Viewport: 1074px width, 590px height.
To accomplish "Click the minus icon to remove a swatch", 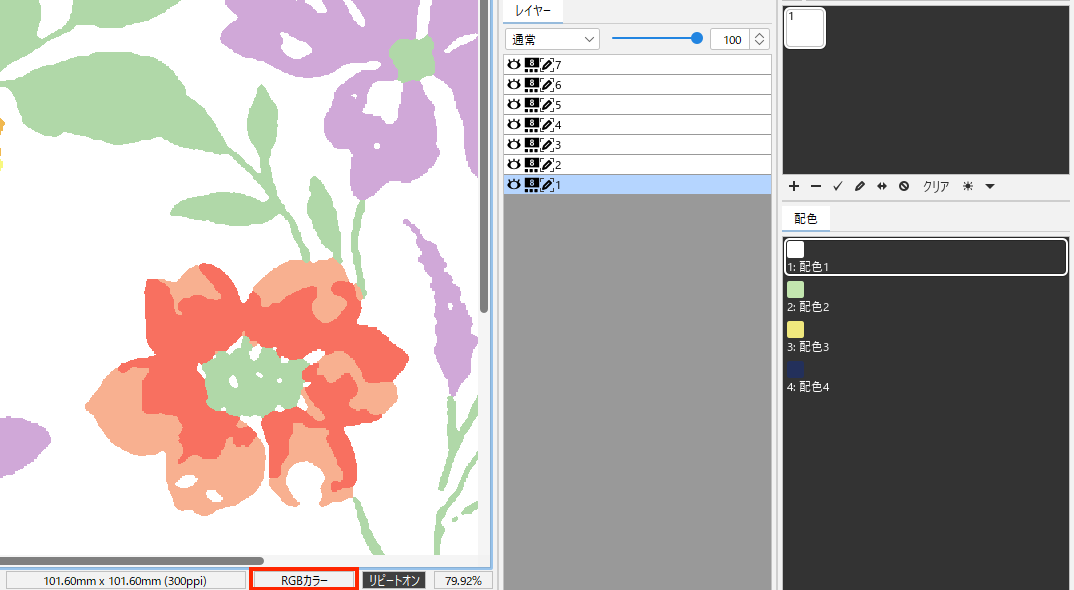I will [x=816, y=186].
